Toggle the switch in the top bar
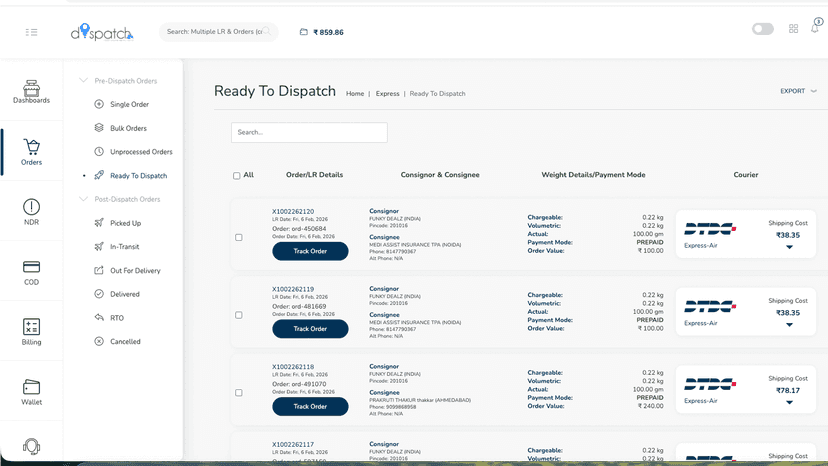Viewport: 828px width, 466px height. tap(763, 29)
